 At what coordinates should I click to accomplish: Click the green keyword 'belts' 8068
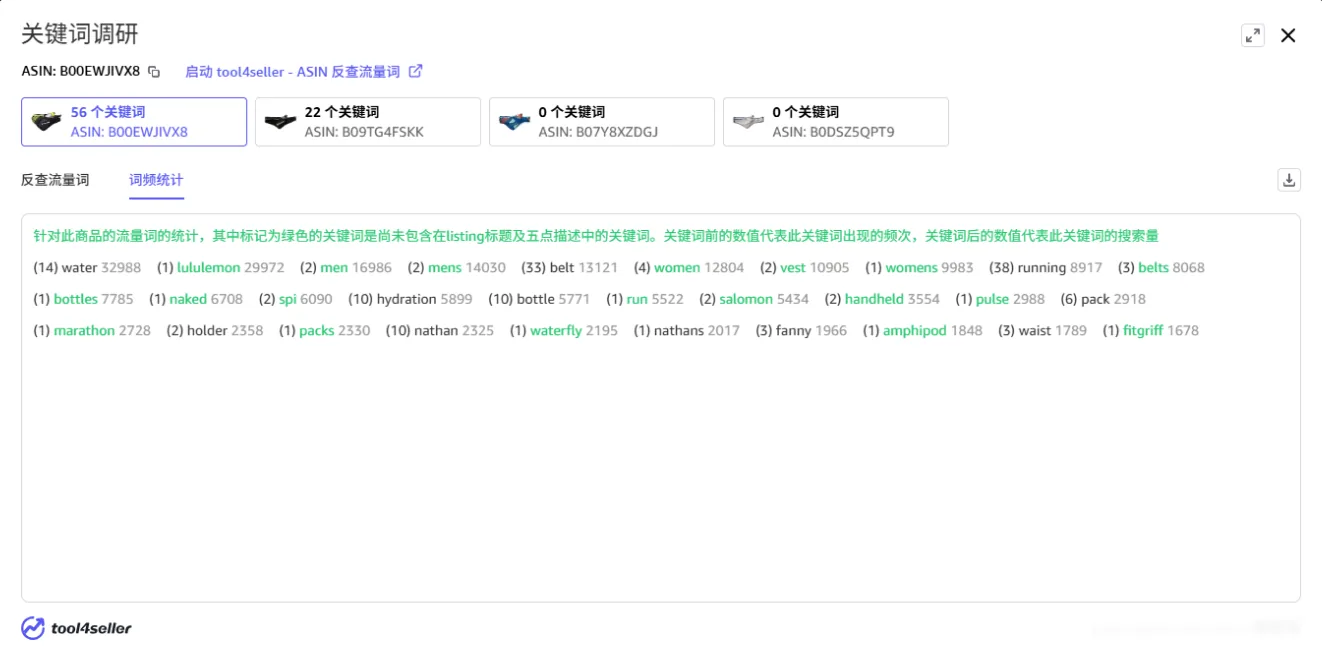[x=1153, y=268]
